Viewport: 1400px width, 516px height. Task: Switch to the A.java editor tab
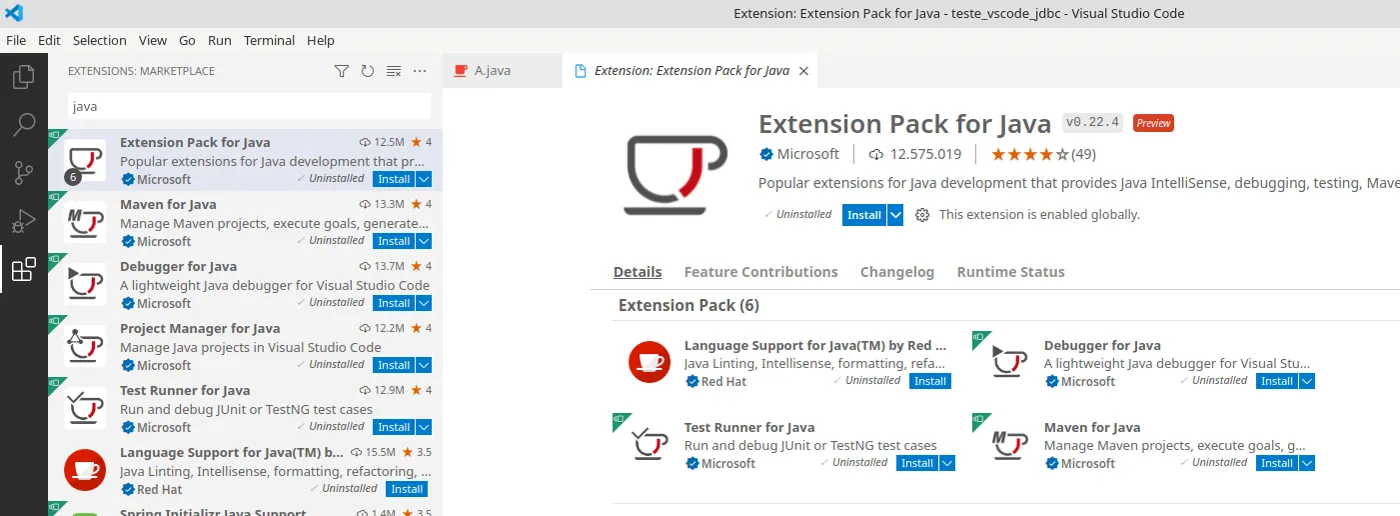pyautogui.click(x=502, y=71)
